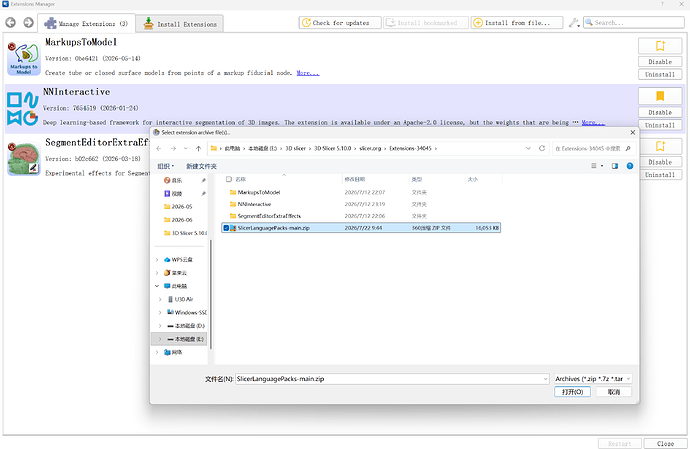Open the settings wrench tool menu
Viewport: 690px width, 449px height.
tap(573, 23)
